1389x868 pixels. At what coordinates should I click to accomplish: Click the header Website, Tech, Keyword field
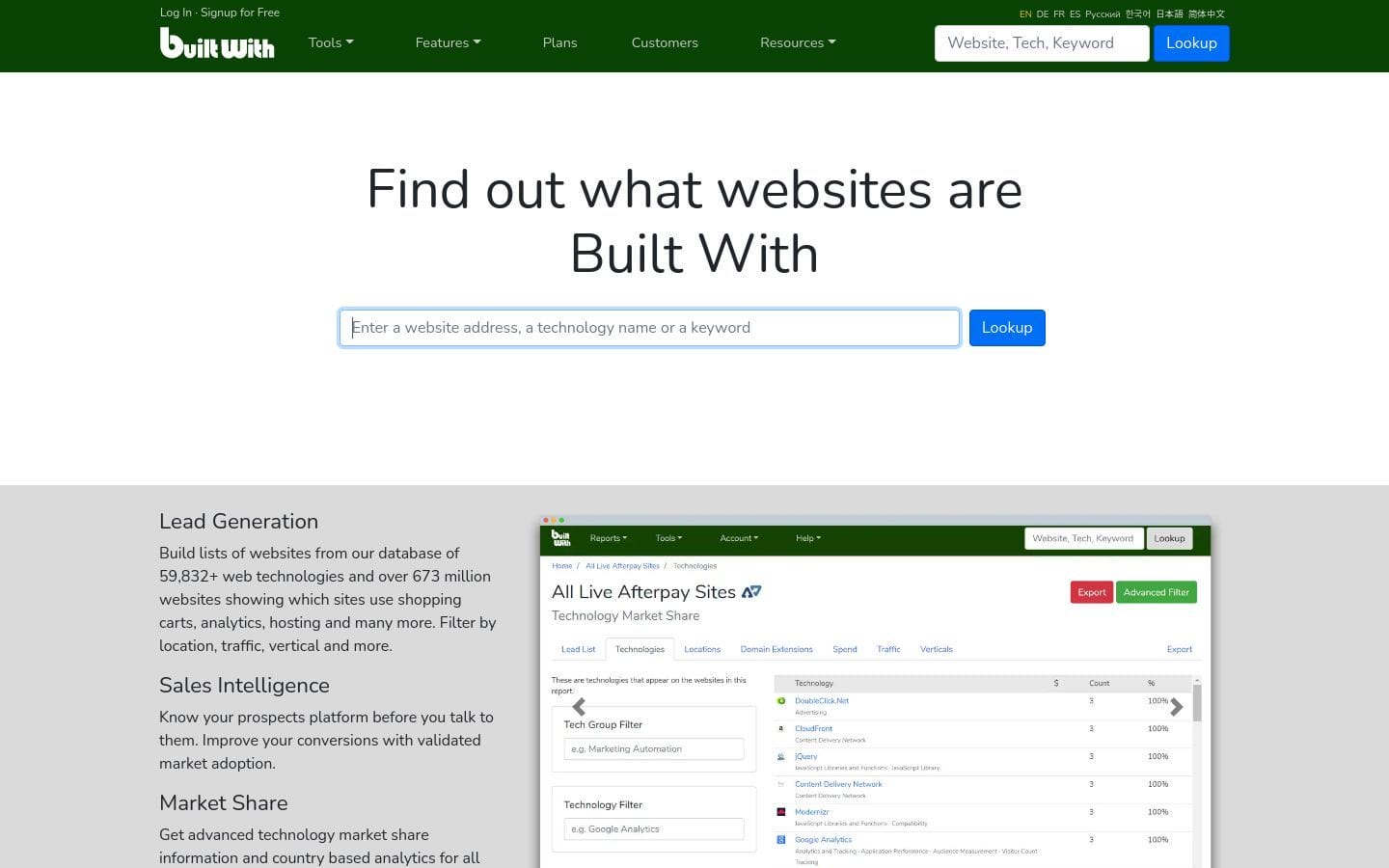[x=1041, y=43]
